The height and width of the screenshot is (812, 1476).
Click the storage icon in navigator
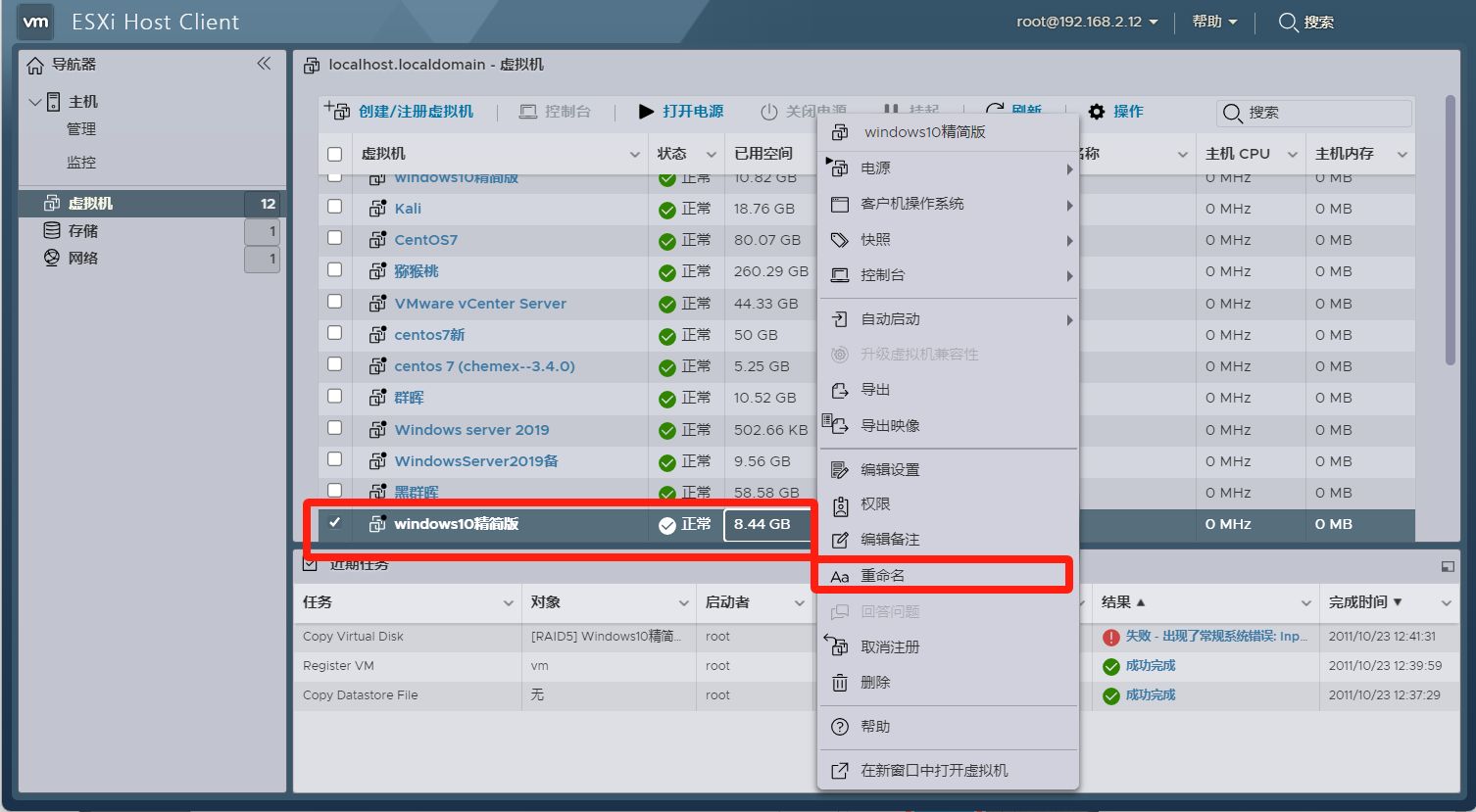(x=52, y=230)
